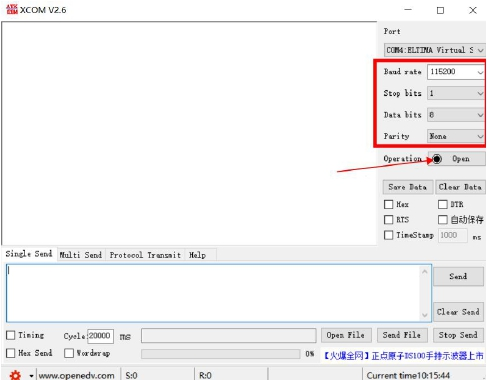Open the www.openedv.com link
Viewport: 487px width, 380px height.
[x=76, y=375]
